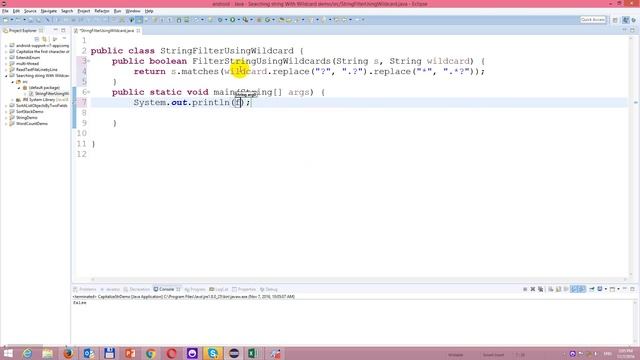Collapse the src folder node
Viewport: 640px width, 360px height.
[13, 82]
